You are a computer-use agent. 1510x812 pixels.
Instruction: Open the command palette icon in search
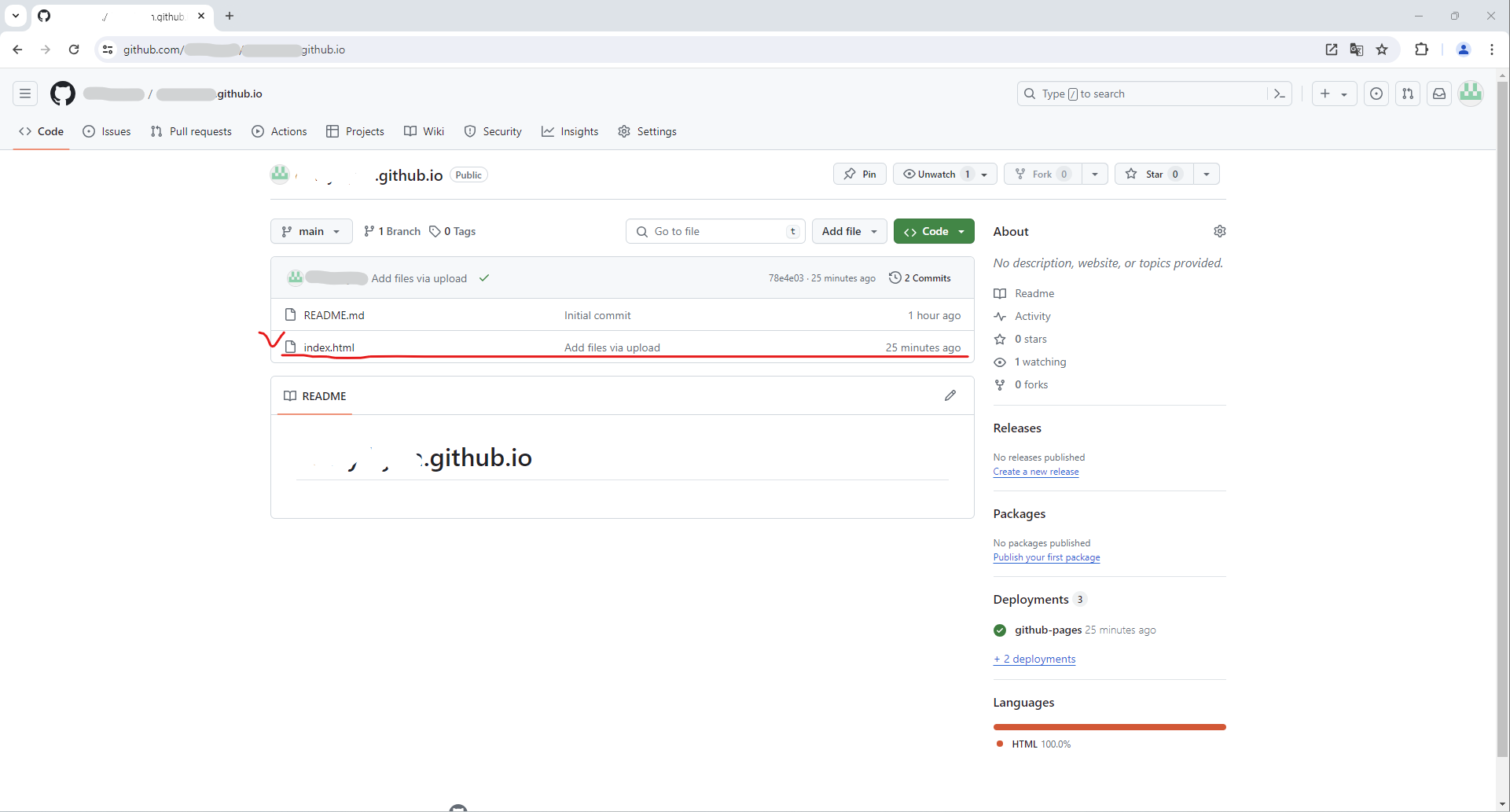(x=1280, y=94)
